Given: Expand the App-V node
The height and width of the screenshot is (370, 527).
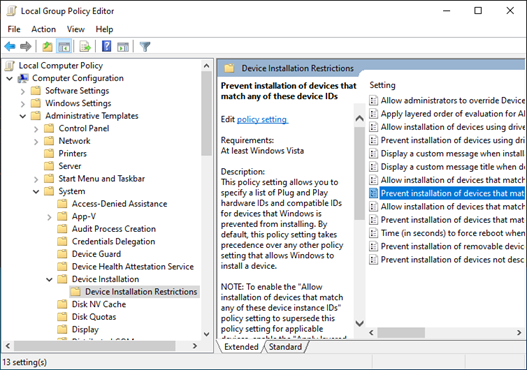Looking at the screenshot, I should tap(49, 217).
